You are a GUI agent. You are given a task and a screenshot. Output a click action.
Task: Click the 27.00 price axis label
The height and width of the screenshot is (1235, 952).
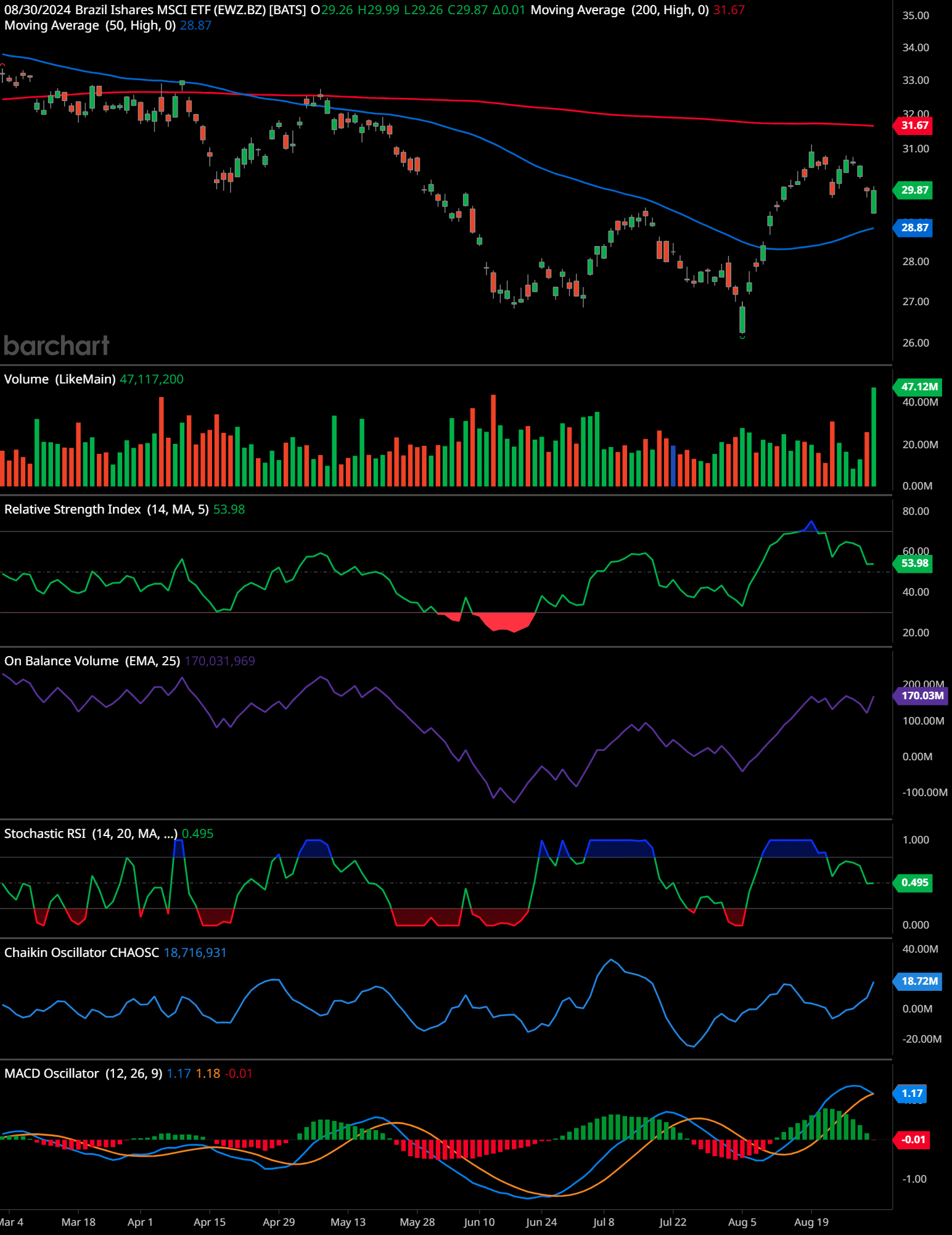click(x=916, y=302)
